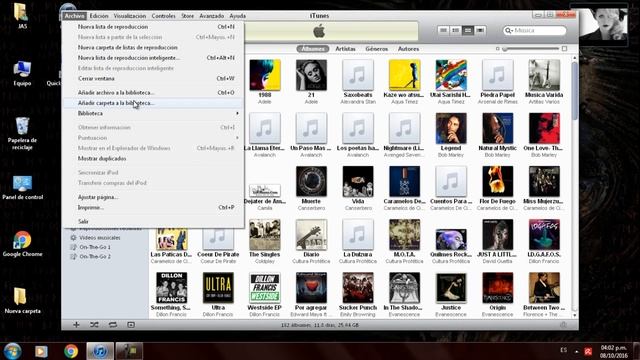Select the Flor De Fuego album

(x=498, y=182)
